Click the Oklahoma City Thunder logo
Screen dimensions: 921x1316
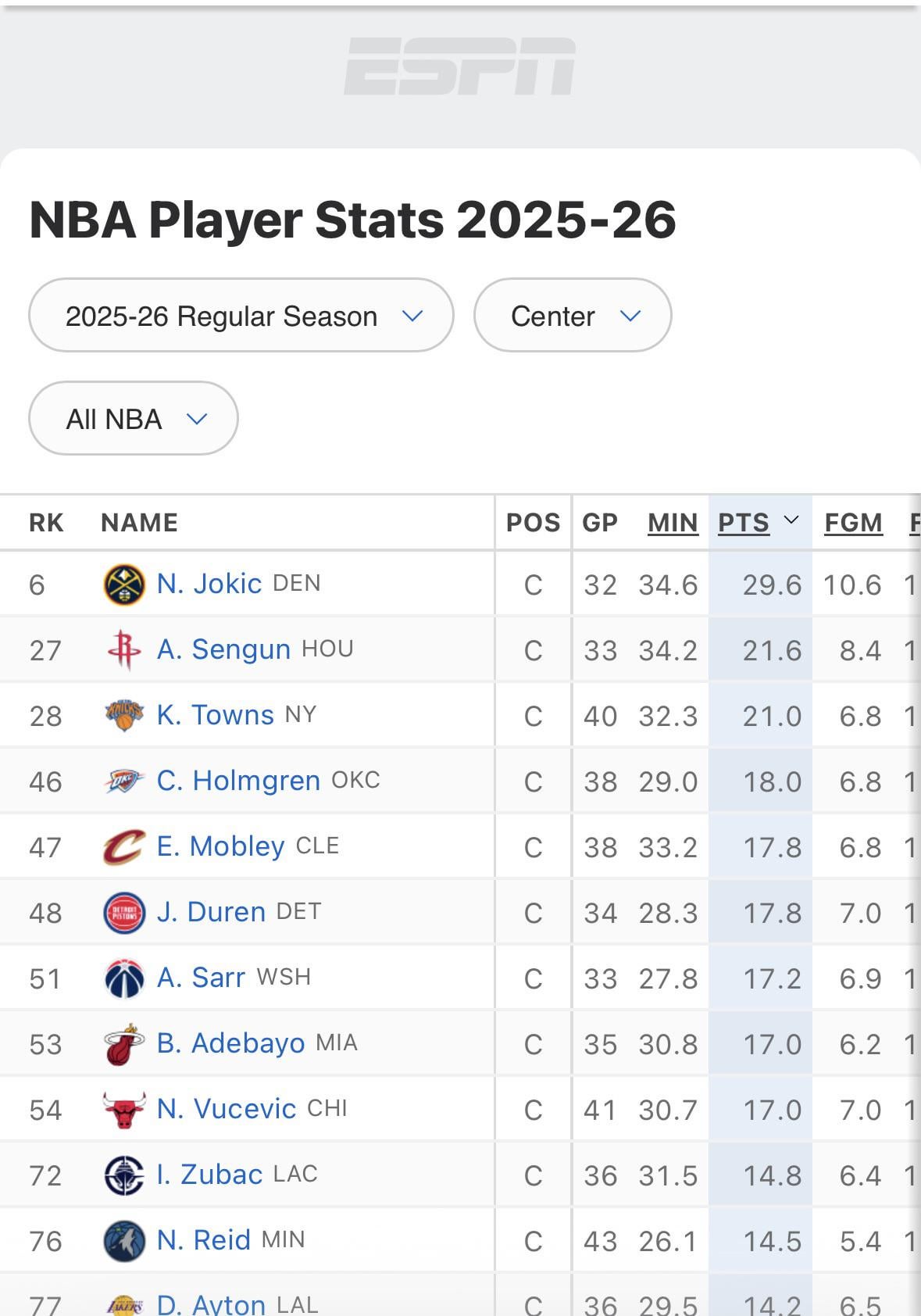click(x=124, y=781)
